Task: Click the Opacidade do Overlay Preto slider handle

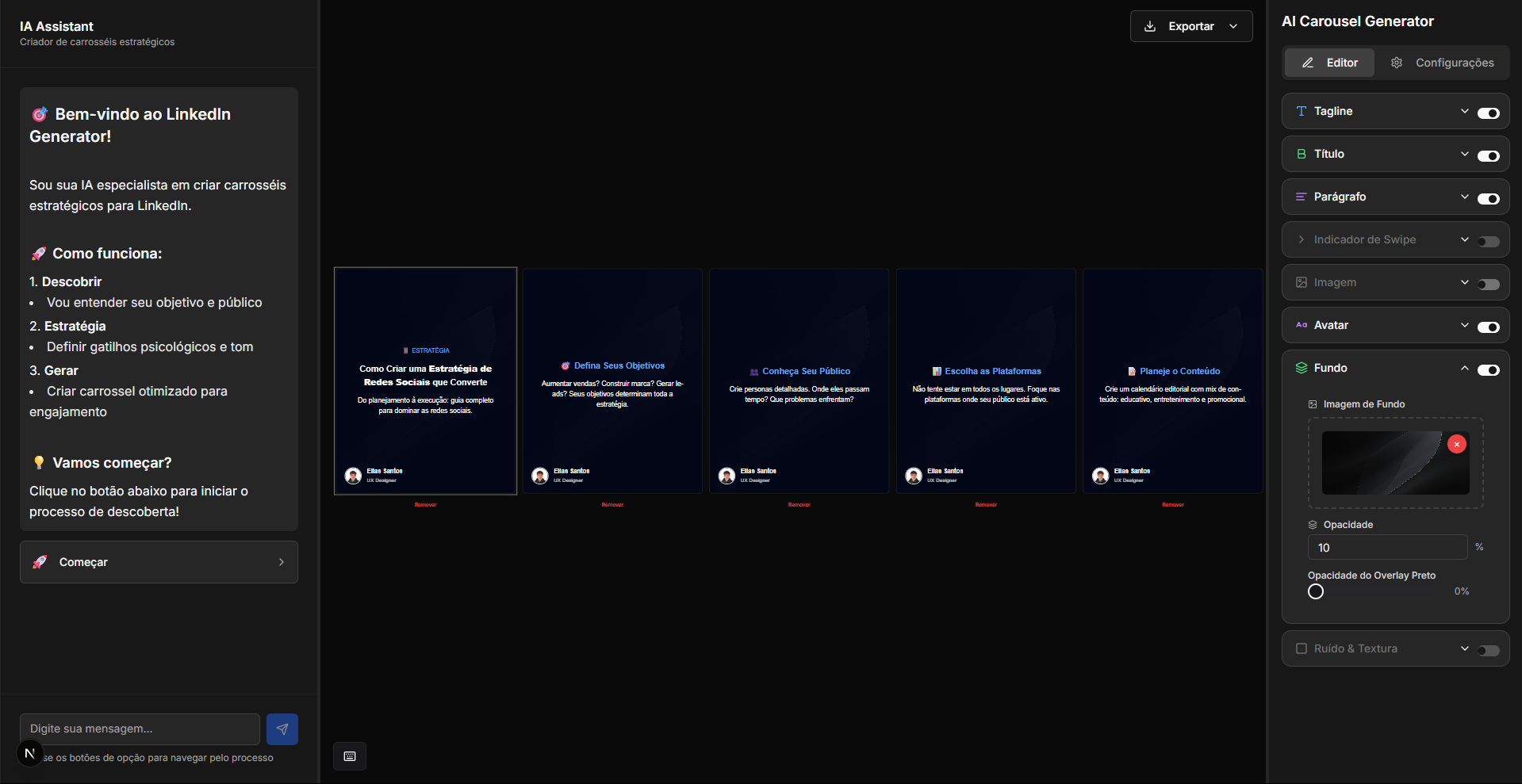Action: click(1316, 591)
